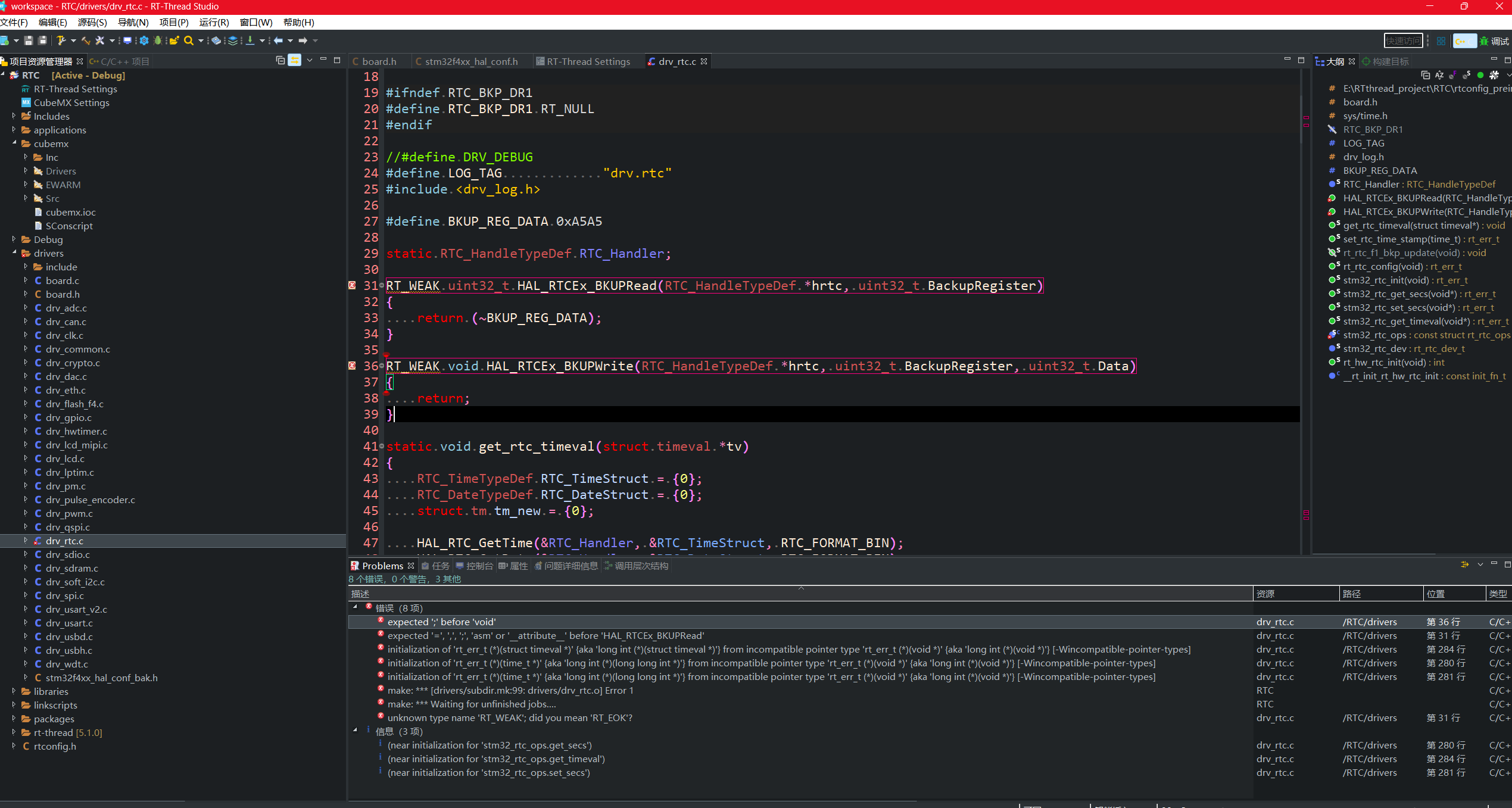The image size is (1512, 808).
Task: Switch to 调试 debug perspective
Action: (x=1494, y=40)
